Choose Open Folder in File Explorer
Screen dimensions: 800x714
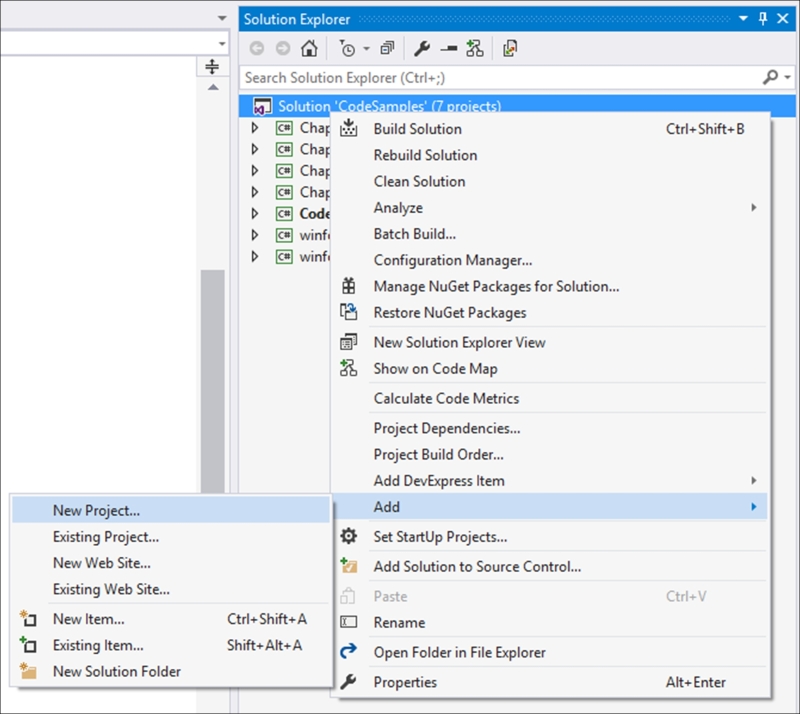pyautogui.click(x=550, y=653)
